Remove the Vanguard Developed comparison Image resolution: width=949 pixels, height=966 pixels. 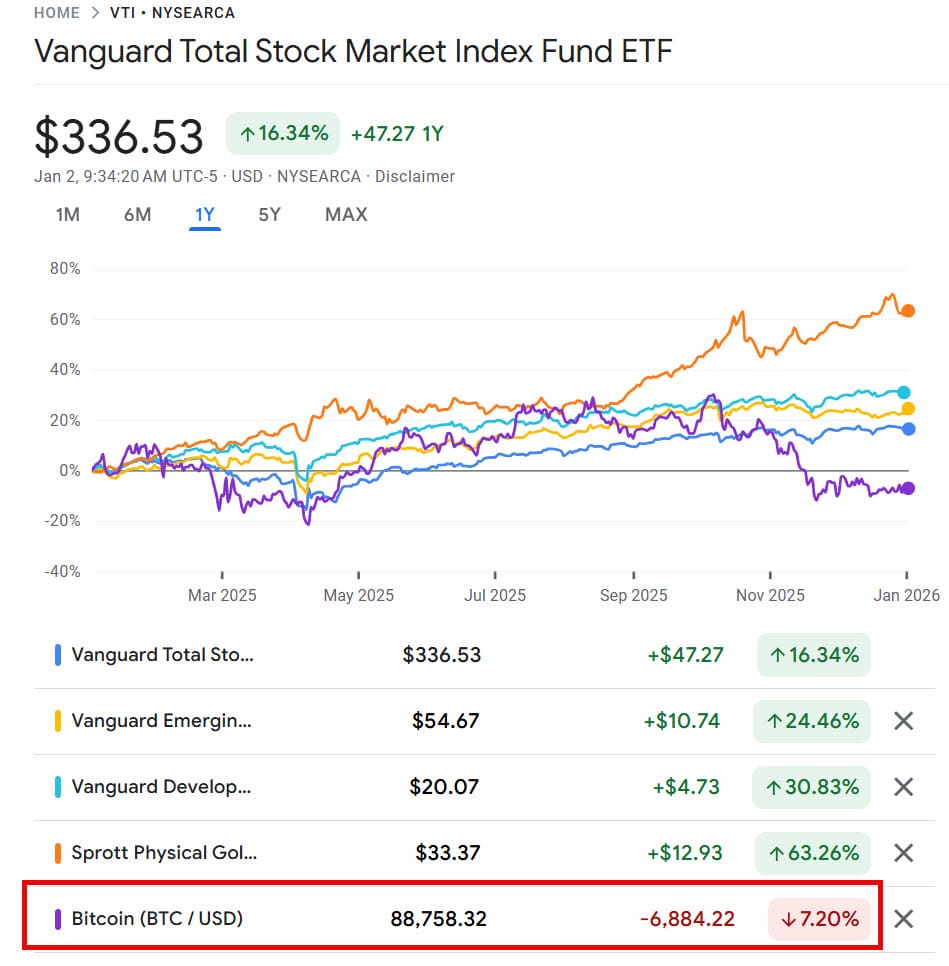coord(904,787)
